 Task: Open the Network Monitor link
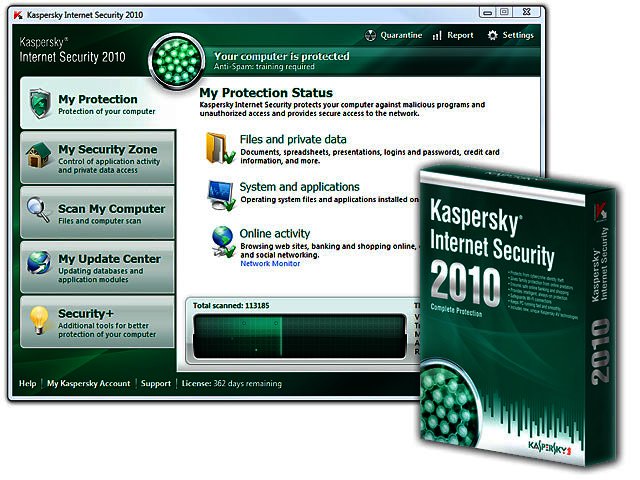tap(270, 263)
